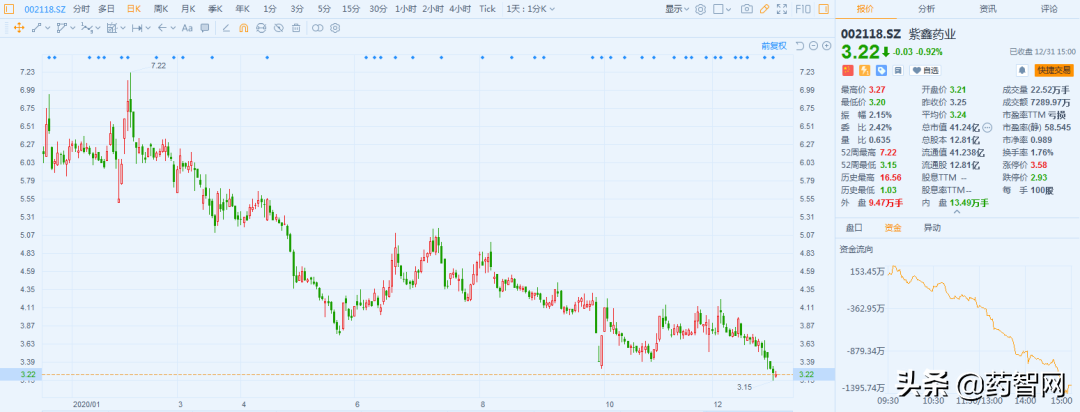Image resolution: width=1080 pixels, height=412 pixels.
Task: Select the 周K weekly period
Action: [161, 9]
